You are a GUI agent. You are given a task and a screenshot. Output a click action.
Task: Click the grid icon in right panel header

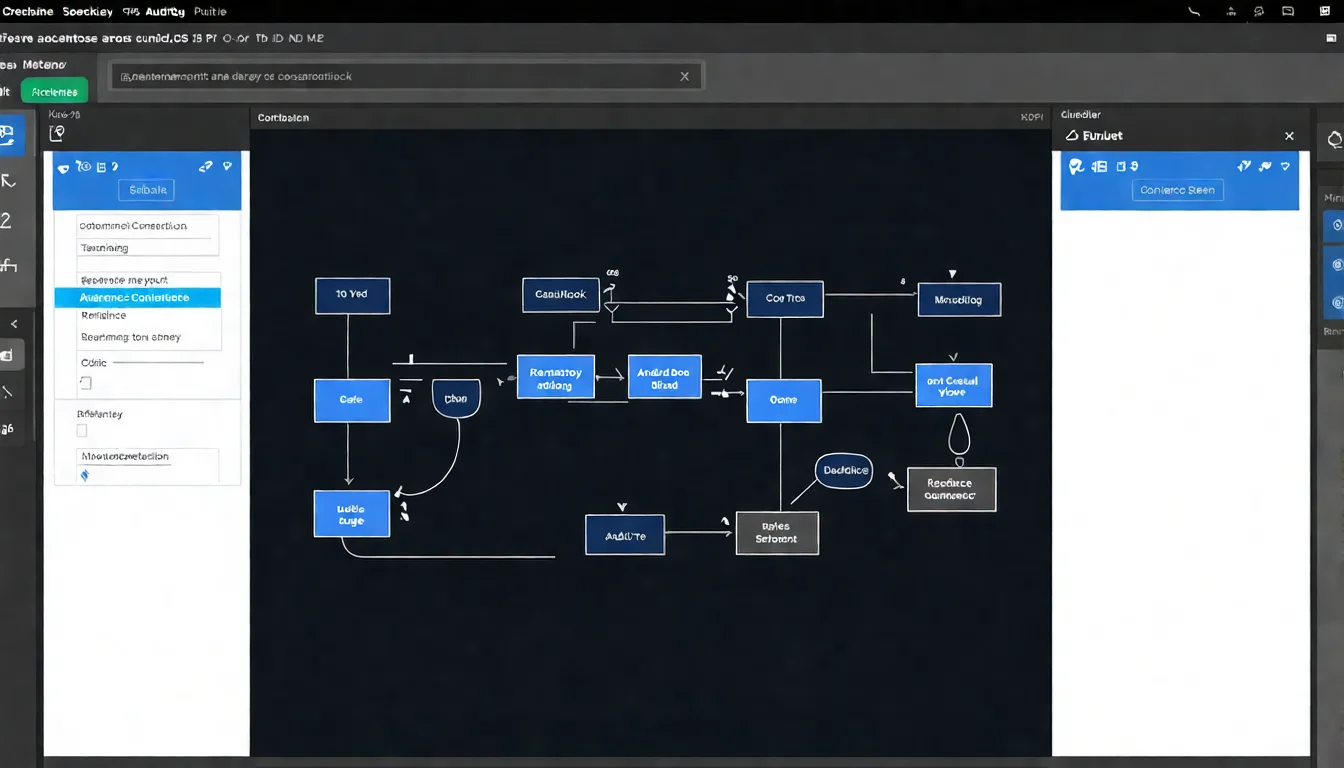pos(1100,167)
